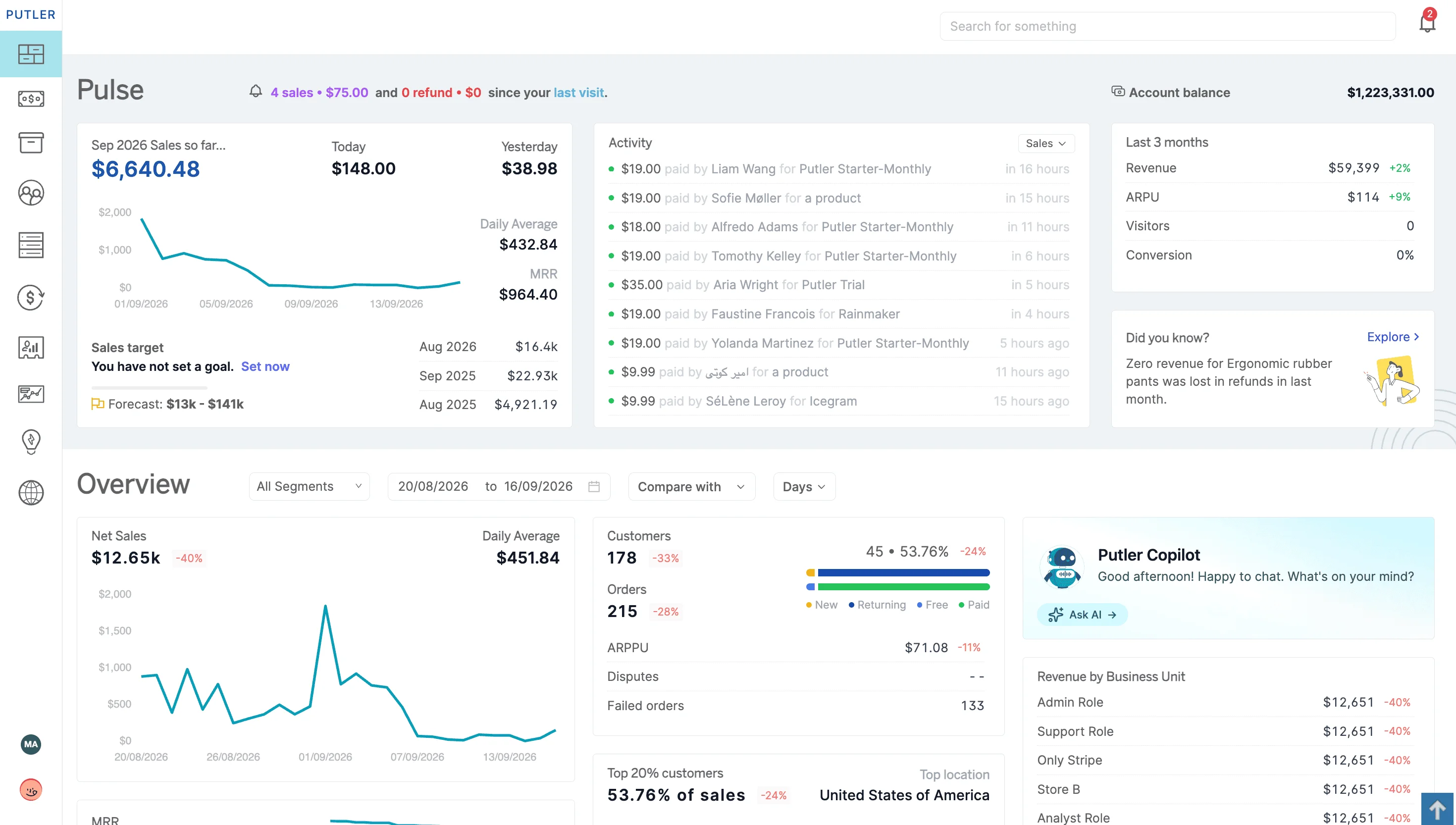
Task: Click the end date 16/09/2026 field
Action: tap(538, 486)
